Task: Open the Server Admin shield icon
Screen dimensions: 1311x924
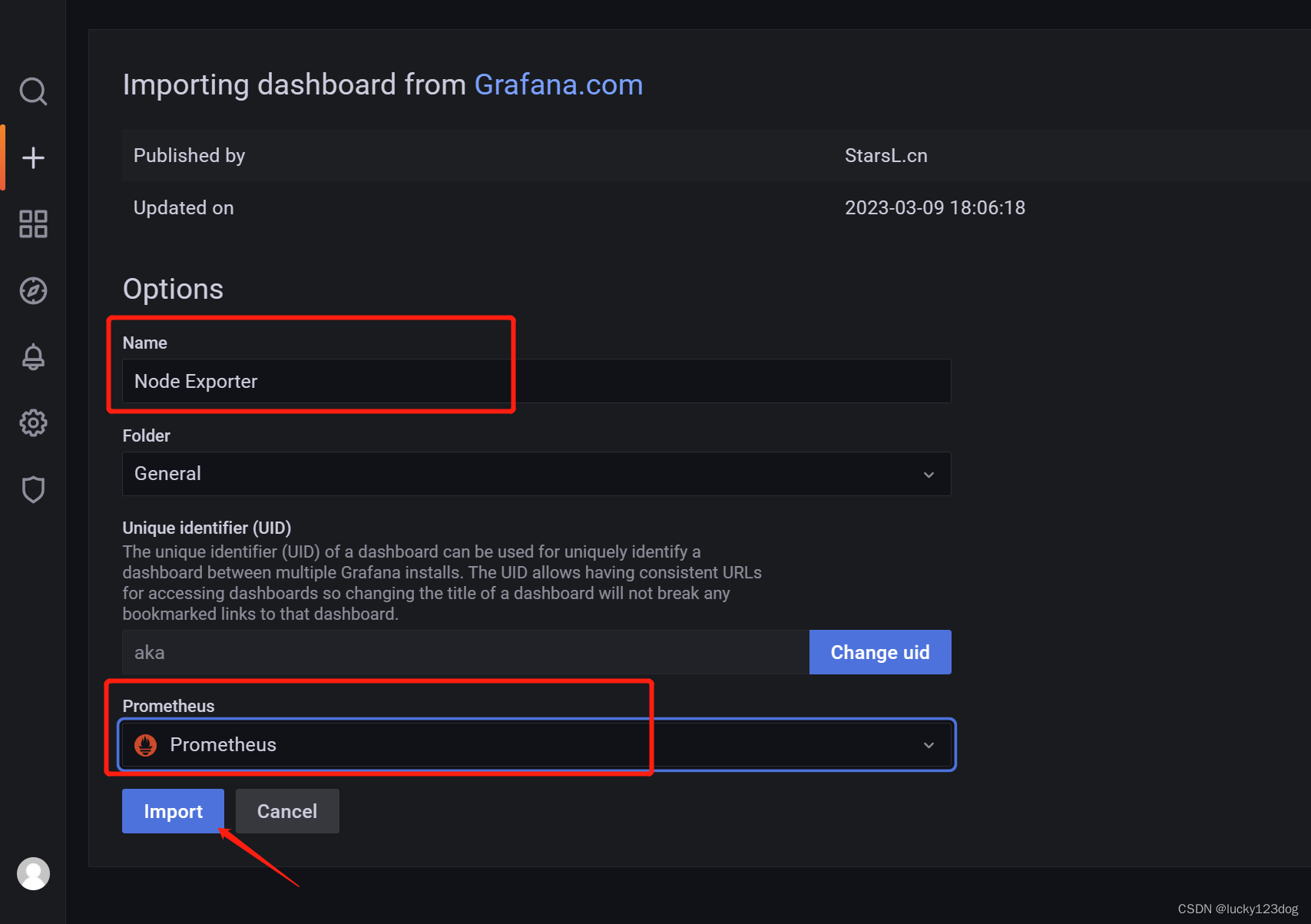Action: (x=33, y=489)
